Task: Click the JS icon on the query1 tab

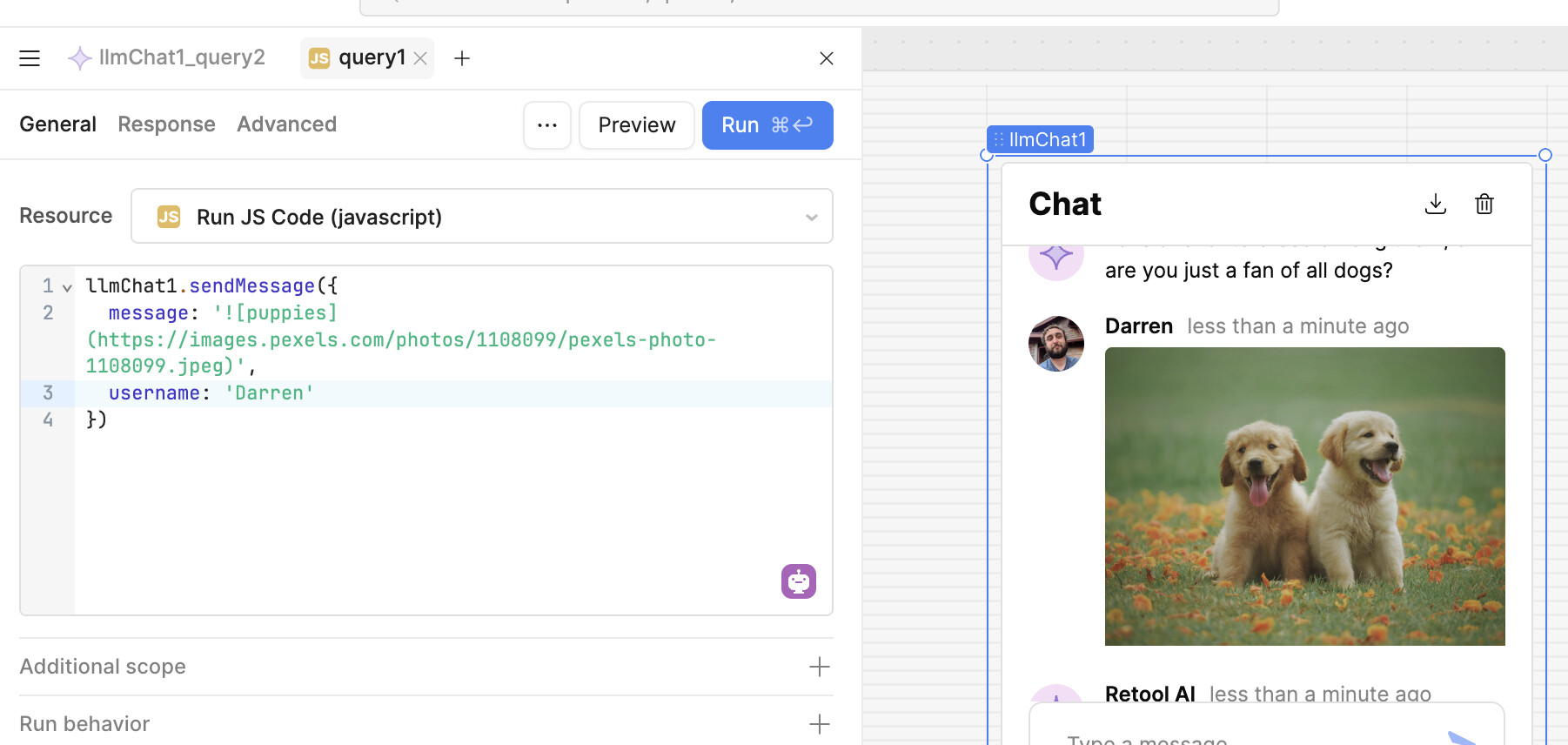Action: [319, 58]
